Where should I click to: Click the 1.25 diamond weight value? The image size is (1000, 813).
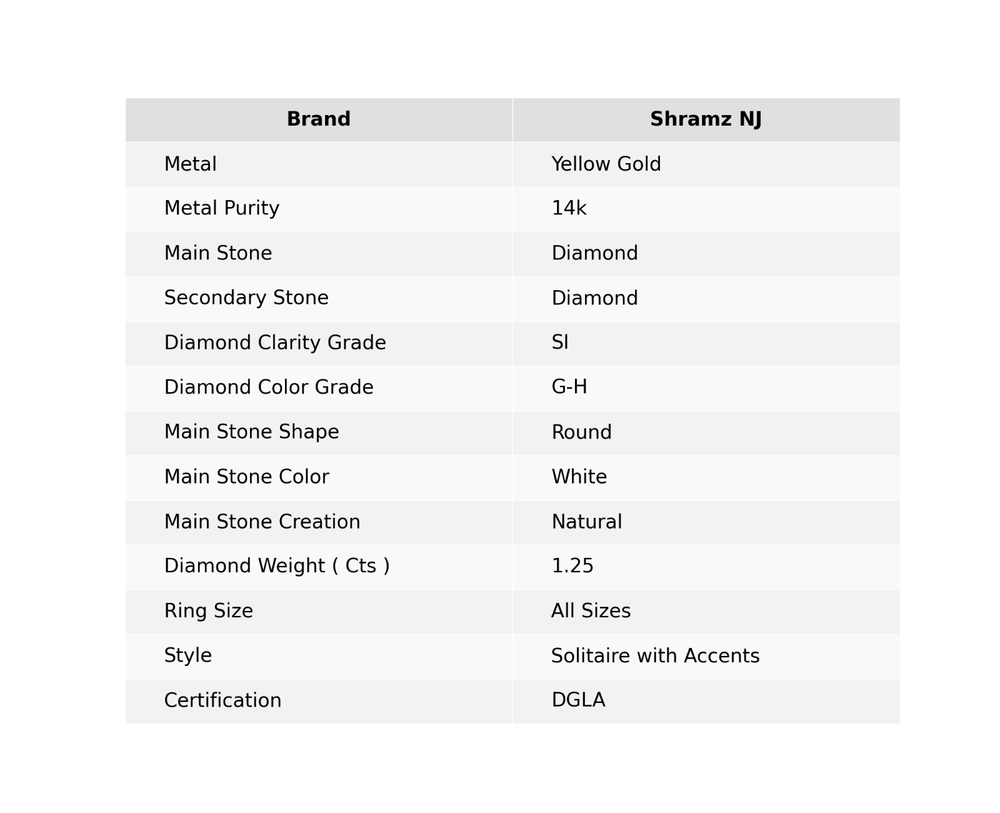click(572, 567)
